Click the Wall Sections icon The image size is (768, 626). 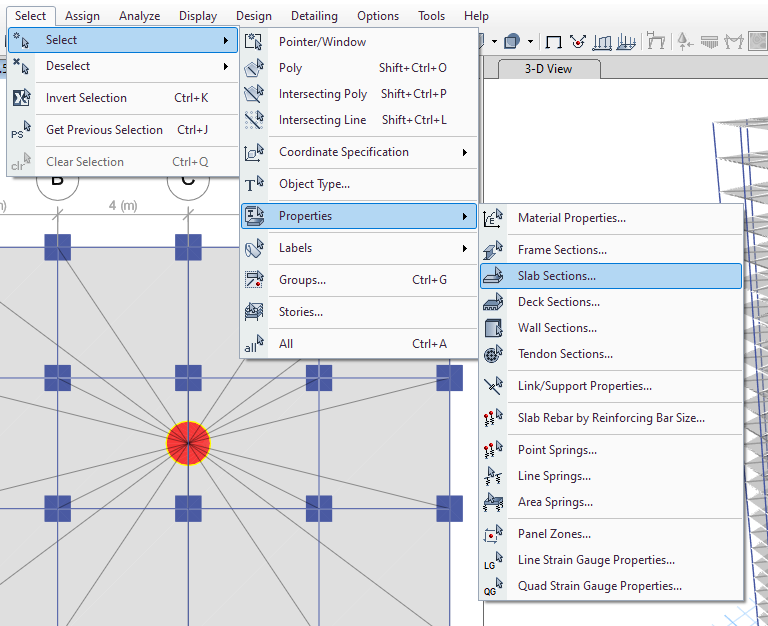pos(493,328)
